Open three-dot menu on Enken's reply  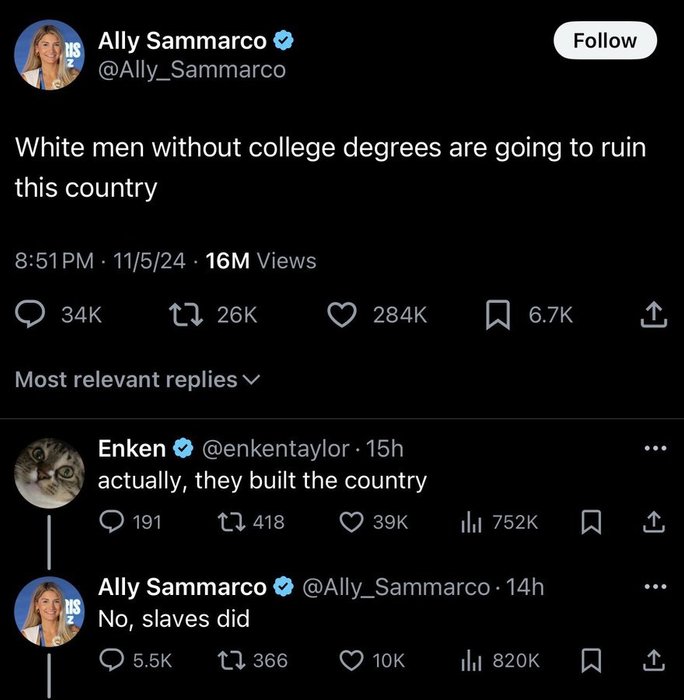coord(654,448)
